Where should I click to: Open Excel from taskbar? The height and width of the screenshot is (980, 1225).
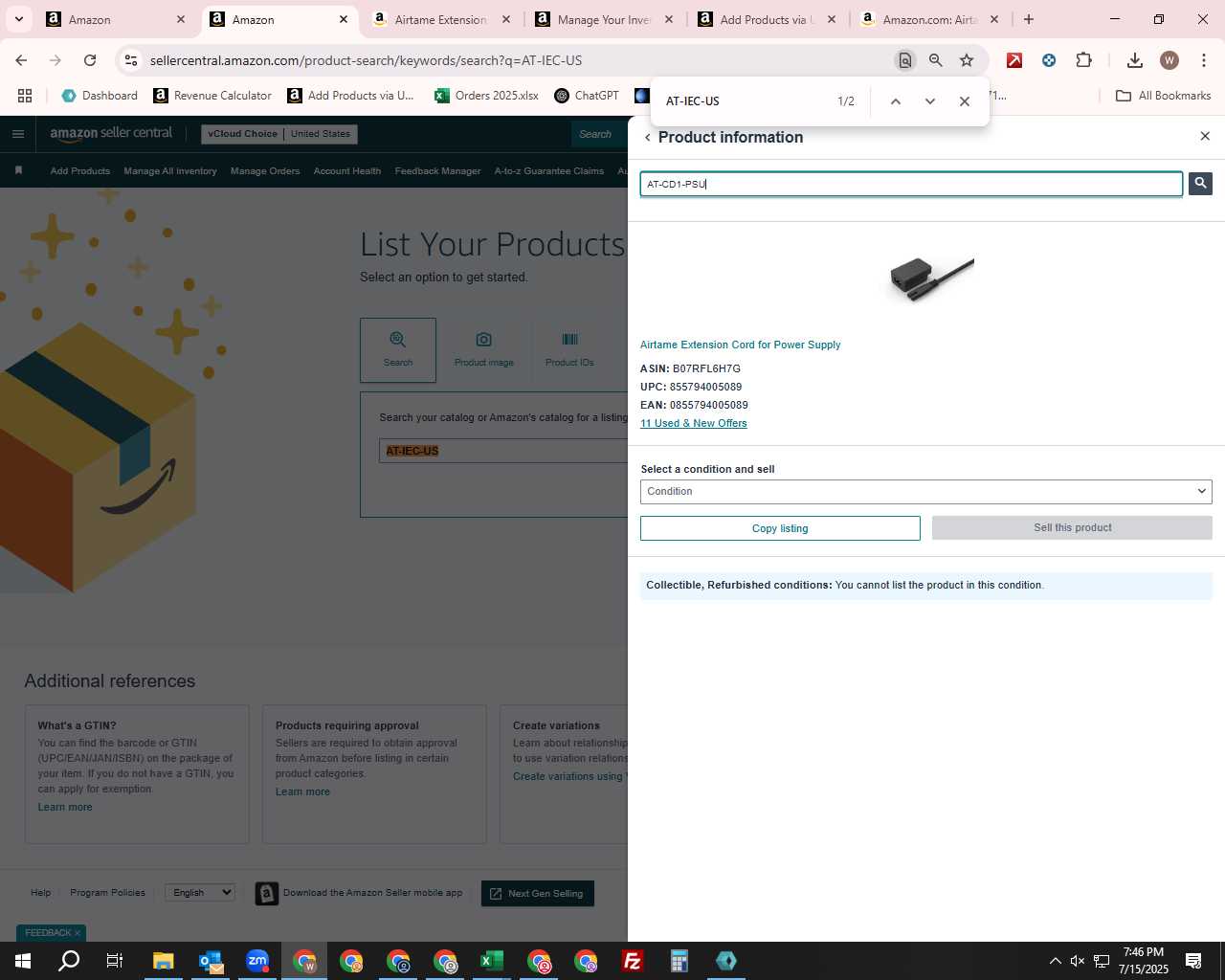[x=492, y=961]
